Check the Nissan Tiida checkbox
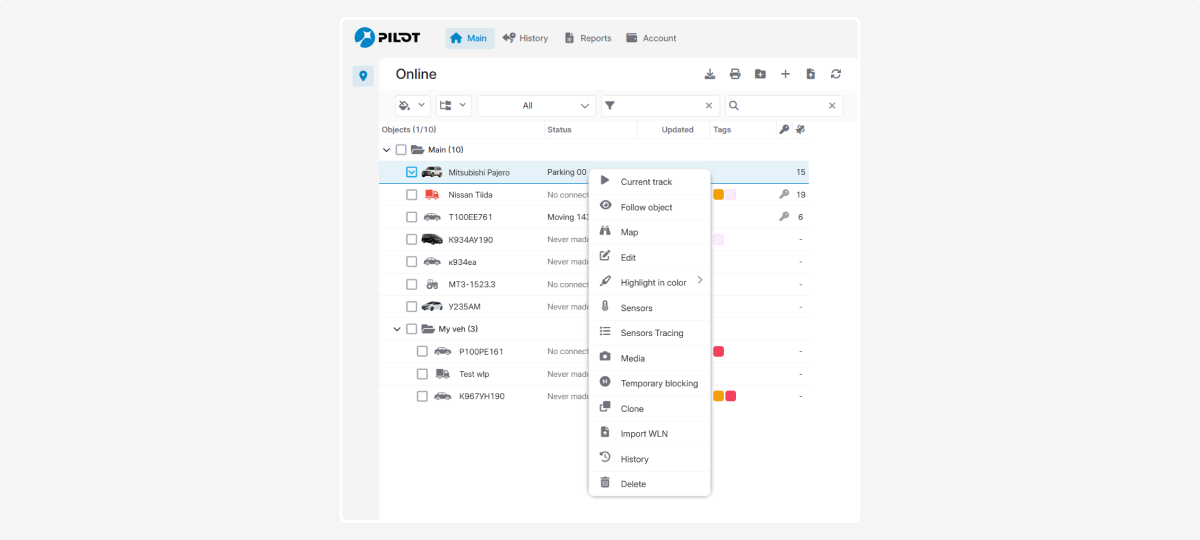1200x540 pixels. (412, 195)
